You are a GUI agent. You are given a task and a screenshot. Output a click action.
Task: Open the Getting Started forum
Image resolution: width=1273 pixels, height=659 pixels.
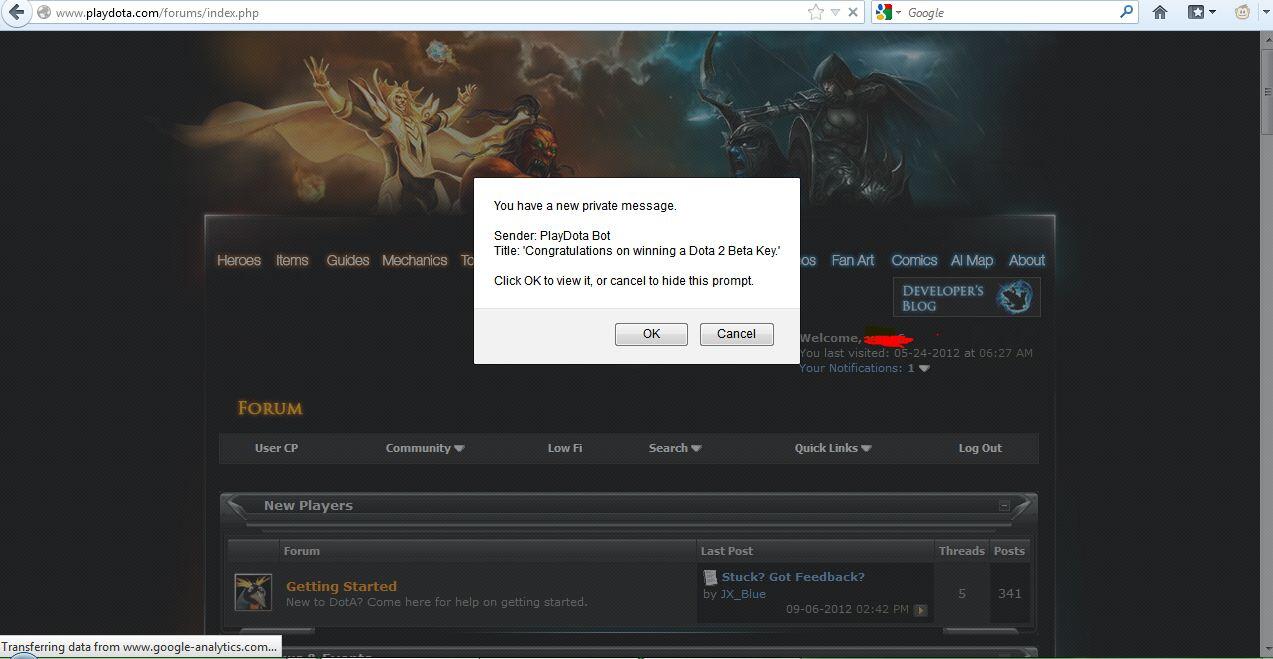[341, 586]
